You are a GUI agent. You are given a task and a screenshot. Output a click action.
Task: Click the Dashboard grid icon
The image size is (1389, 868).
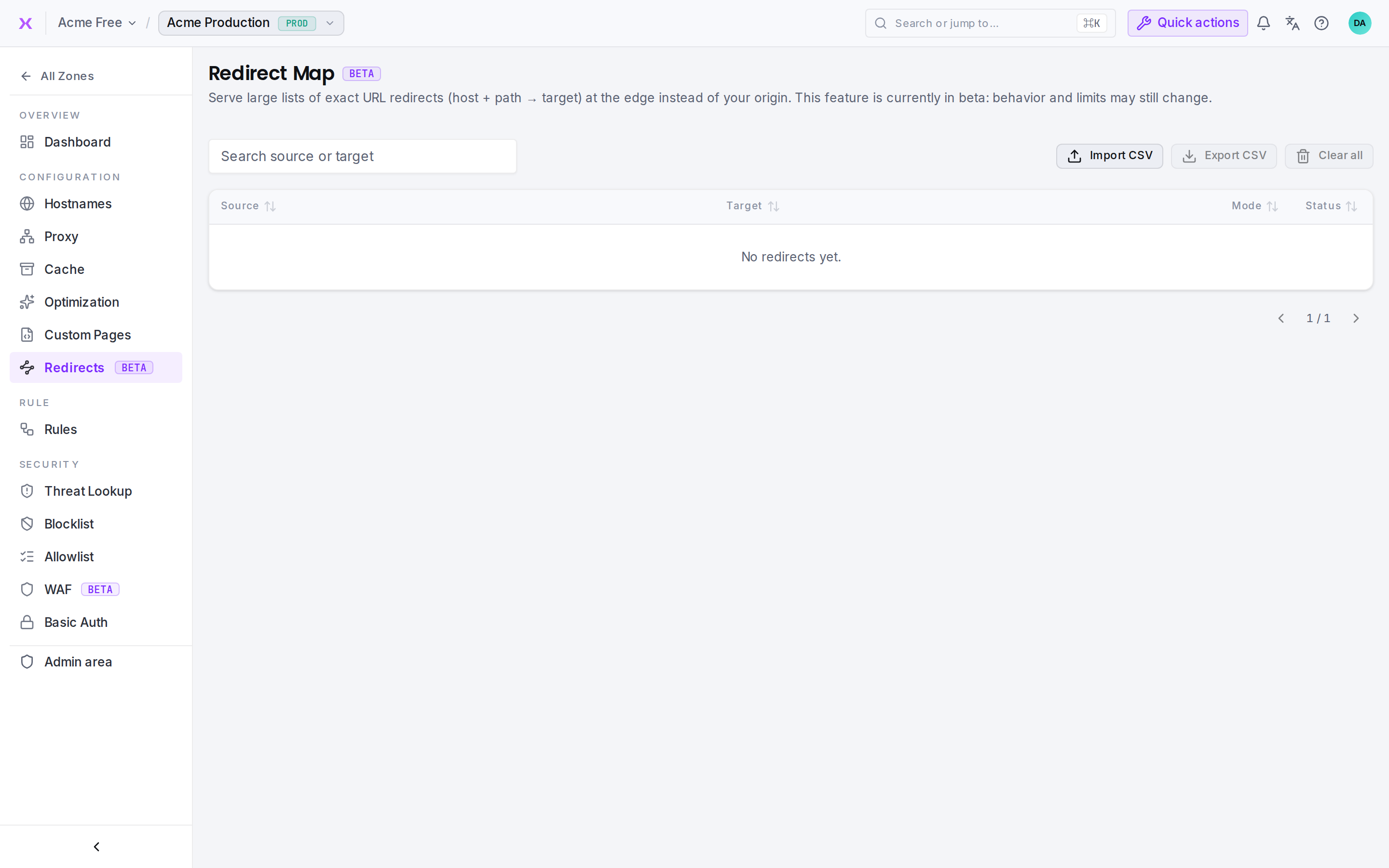[x=27, y=142]
